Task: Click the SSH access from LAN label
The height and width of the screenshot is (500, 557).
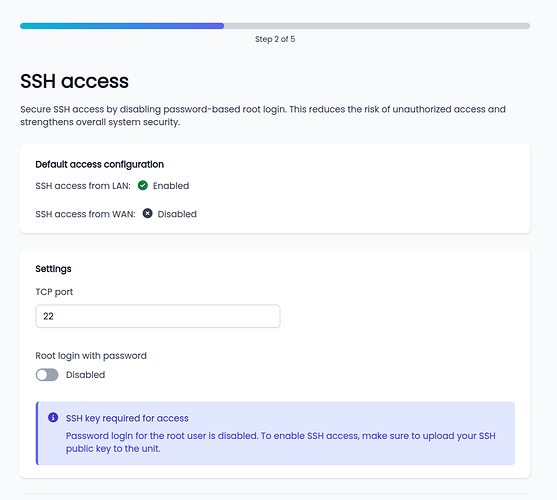Action: [x=83, y=186]
